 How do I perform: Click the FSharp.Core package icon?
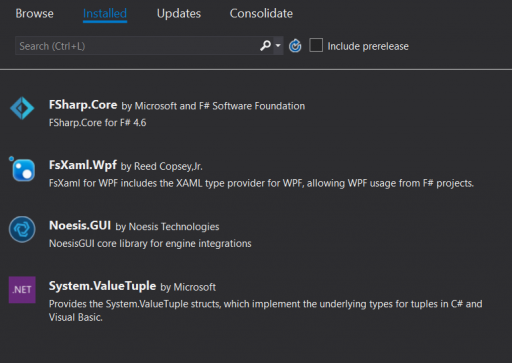click(x=22, y=108)
